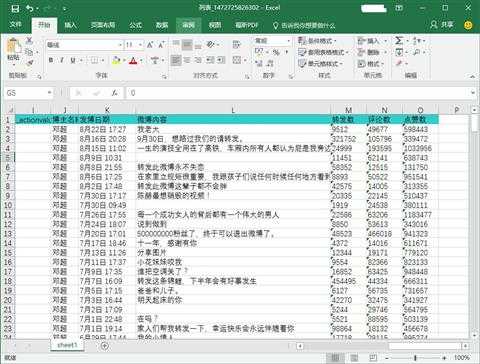The image size is (480, 364).
Task: Click the Save icon in the title bar
Action: (15, 8)
